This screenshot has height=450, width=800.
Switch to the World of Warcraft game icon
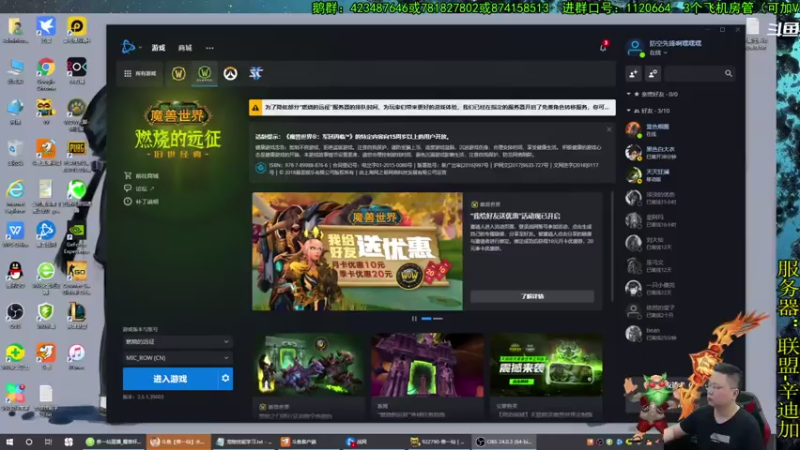click(x=179, y=73)
